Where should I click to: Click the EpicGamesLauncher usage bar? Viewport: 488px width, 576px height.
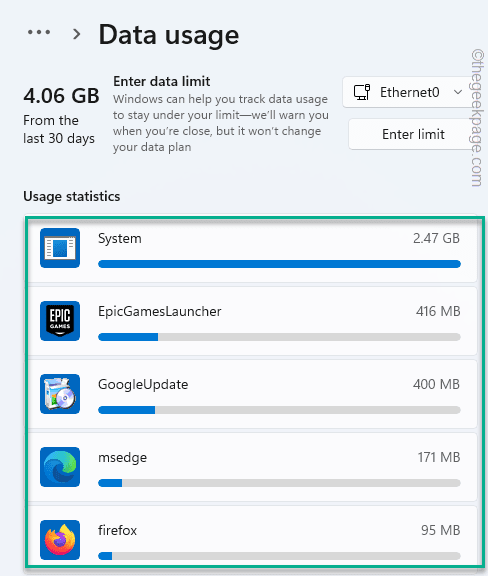[x=279, y=337]
